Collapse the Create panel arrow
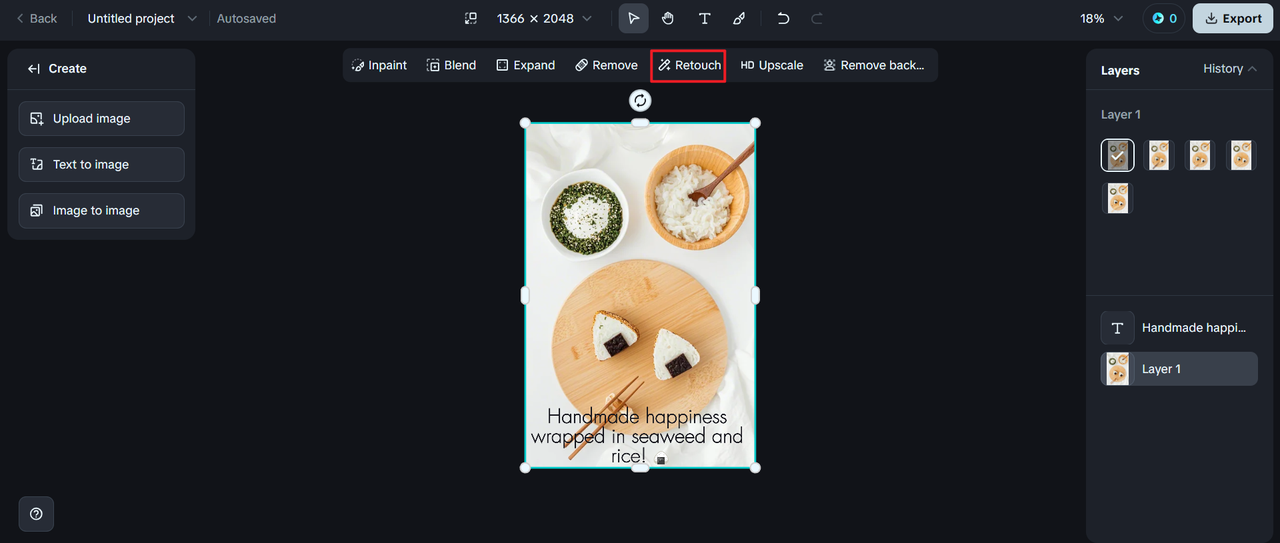The height and width of the screenshot is (543, 1280). (x=33, y=69)
